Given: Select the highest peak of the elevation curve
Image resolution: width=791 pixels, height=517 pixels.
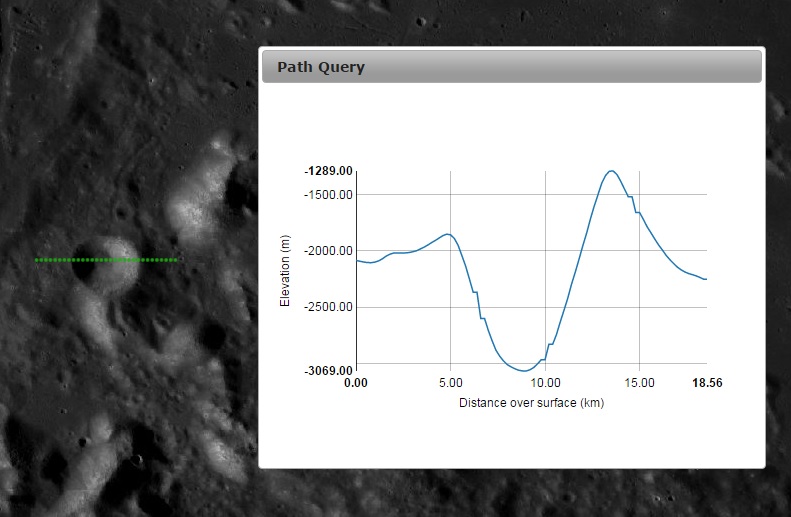Looking at the screenshot, I should 611,171.
